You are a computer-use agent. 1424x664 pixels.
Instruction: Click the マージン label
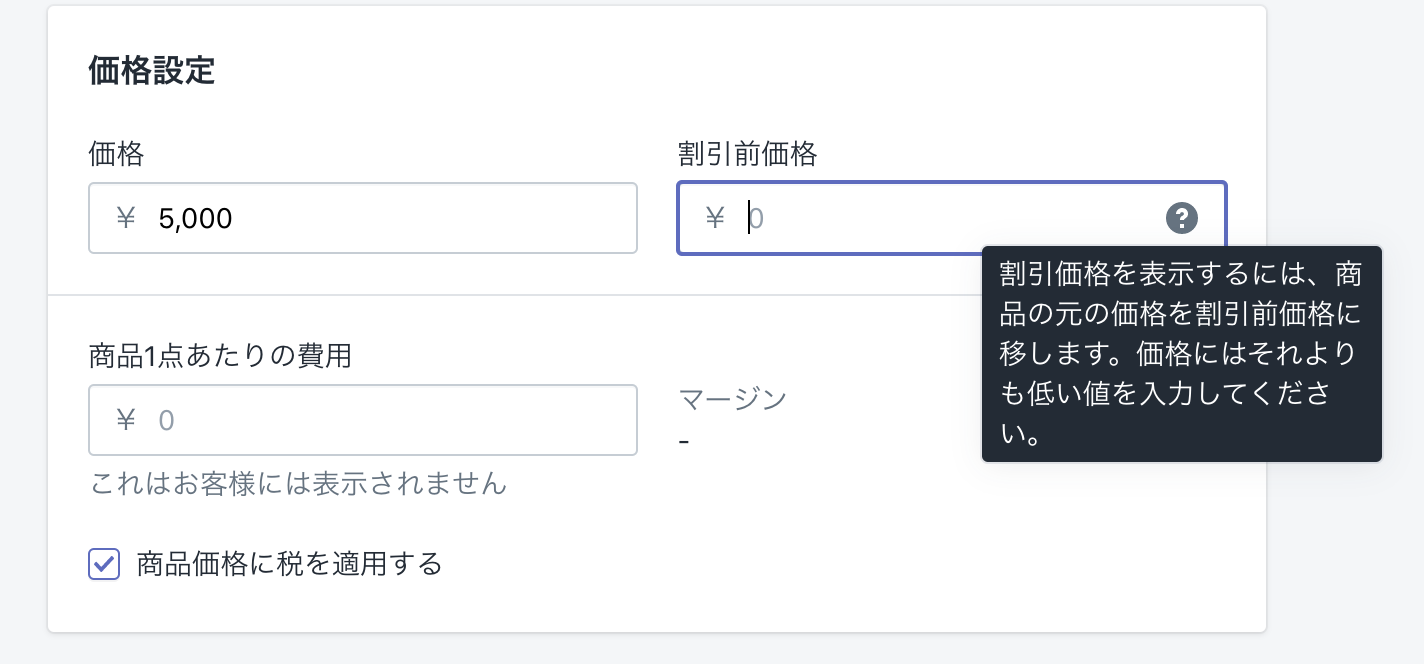pyautogui.click(x=733, y=398)
